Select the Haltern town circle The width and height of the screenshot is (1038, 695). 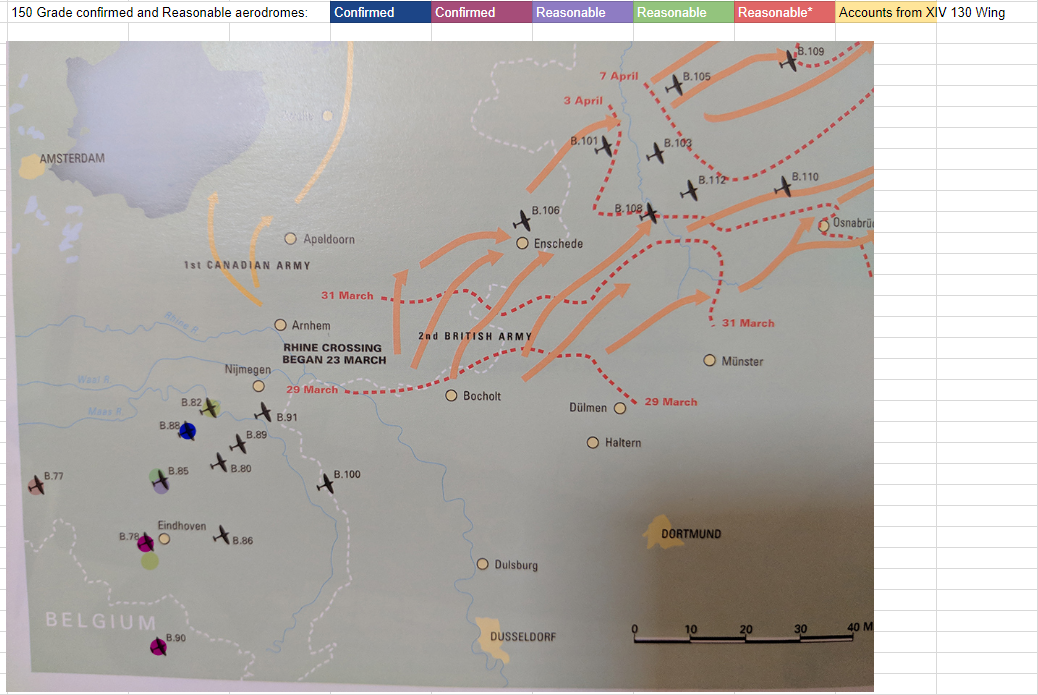(x=593, y=442)
